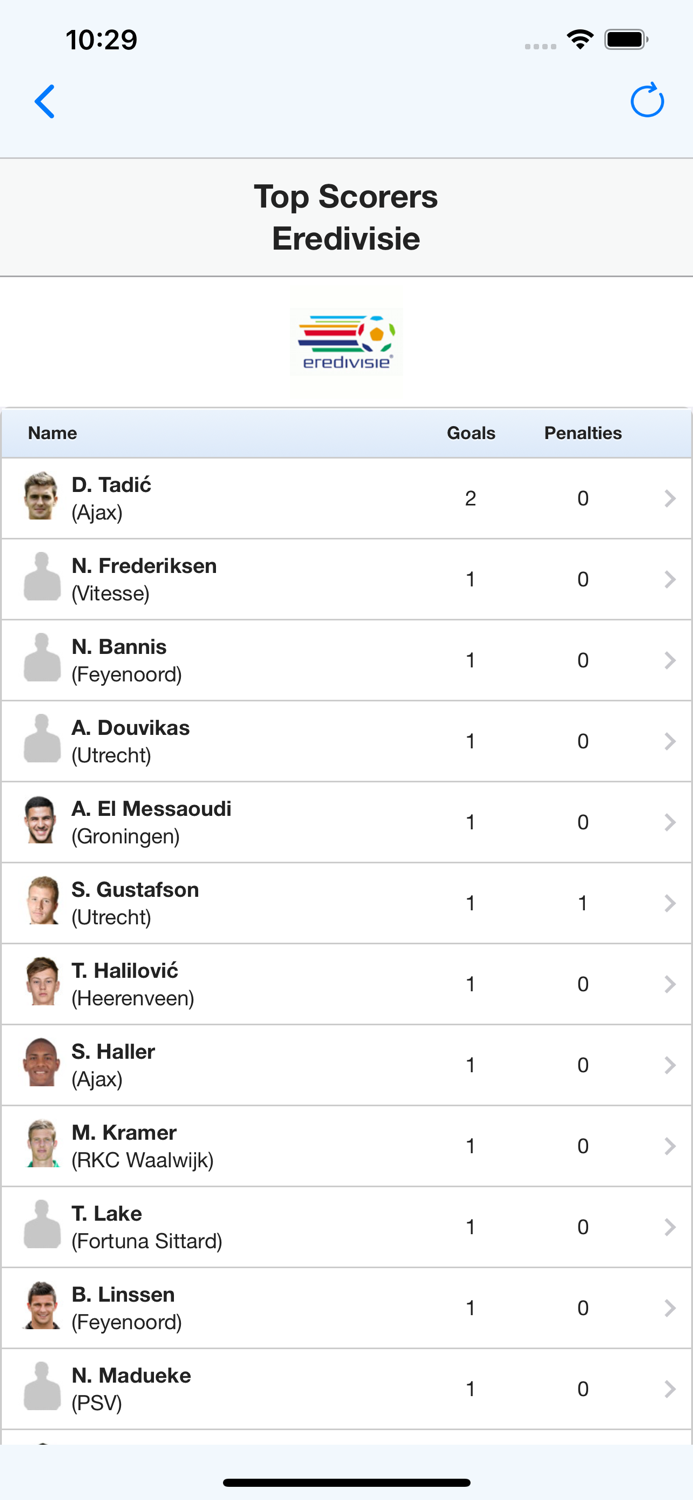Open B. Linssen's detail arrow
This screenshot has width=693, height=1500.
coord(669,1307)
